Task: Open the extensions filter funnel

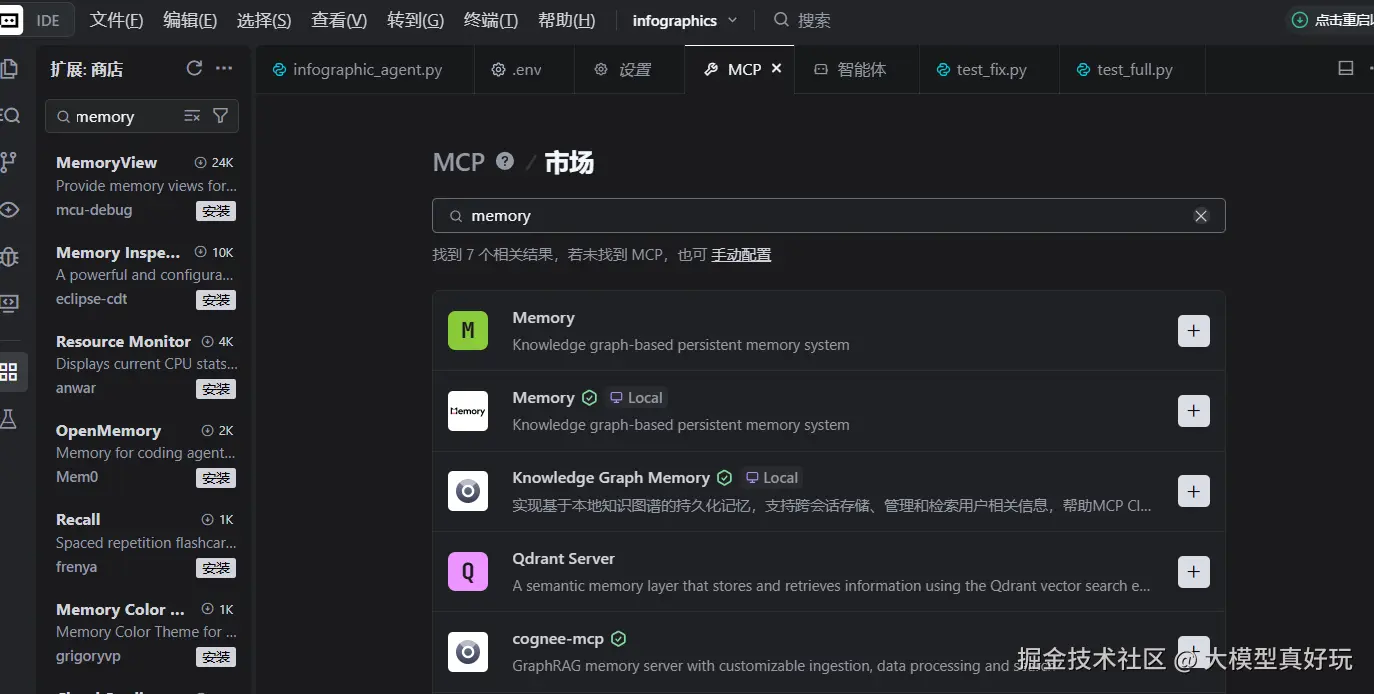Action: pos(221,116)
